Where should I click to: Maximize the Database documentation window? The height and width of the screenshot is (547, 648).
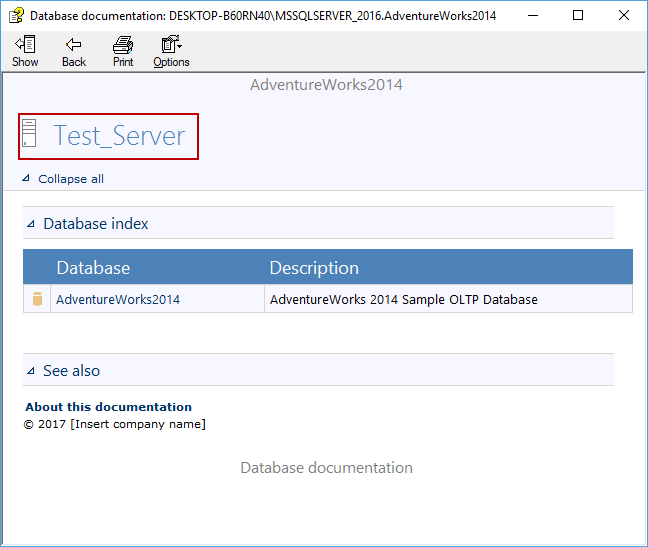[578, 15]
